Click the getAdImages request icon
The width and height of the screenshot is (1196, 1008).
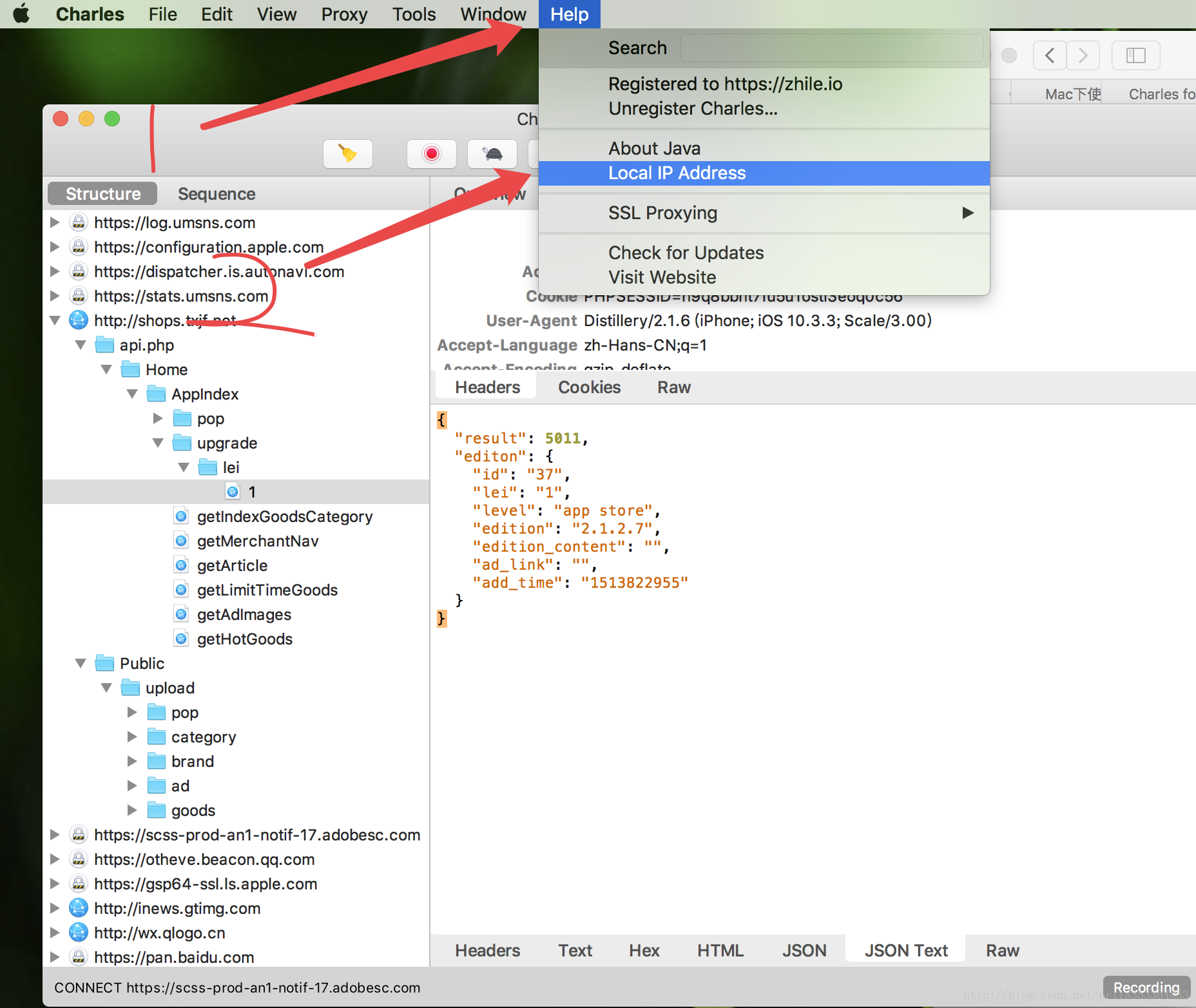coord(182,614)
